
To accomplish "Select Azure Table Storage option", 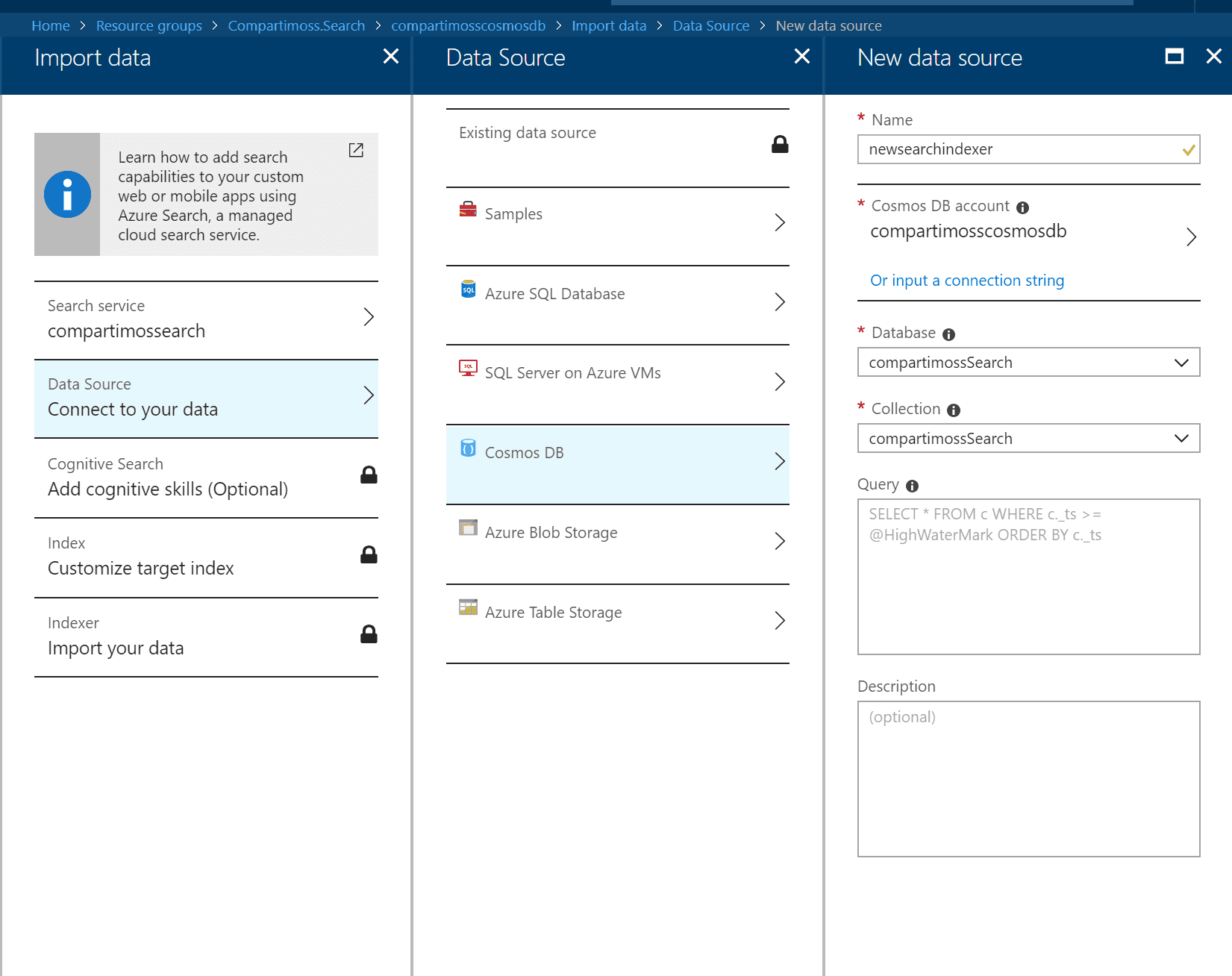I will point(618,624).
